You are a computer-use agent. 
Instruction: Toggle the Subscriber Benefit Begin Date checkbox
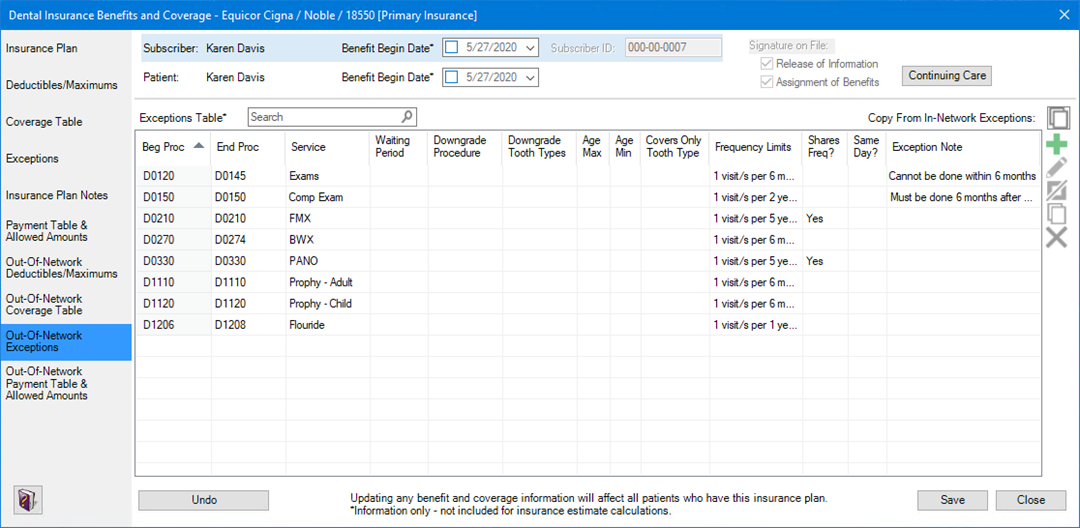pos(451,47)
